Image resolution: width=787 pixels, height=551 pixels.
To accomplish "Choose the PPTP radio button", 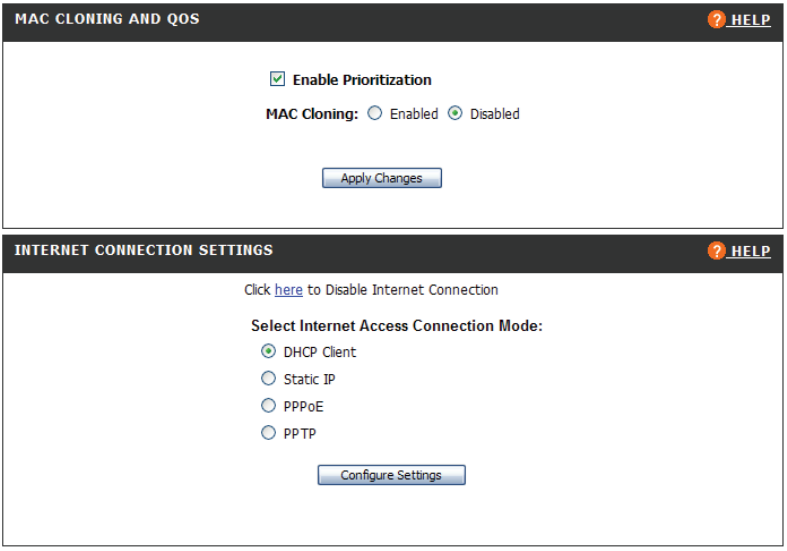I will coord(268,433).
